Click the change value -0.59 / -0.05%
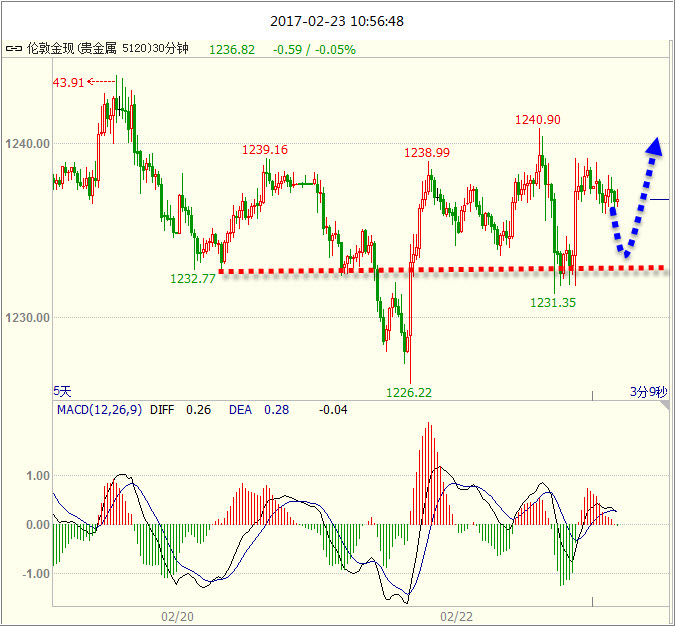The height and width of the screenshot is (626, 675). [314, 50]
